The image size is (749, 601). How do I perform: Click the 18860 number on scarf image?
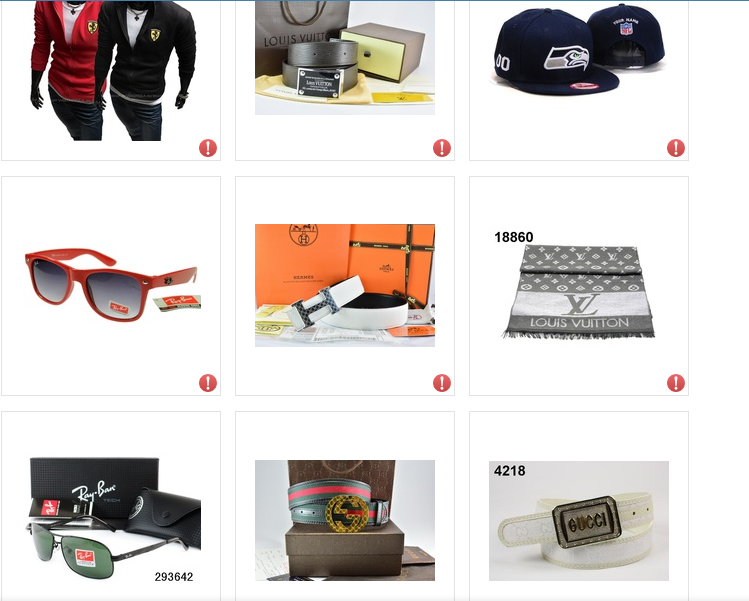coord(514,237)
